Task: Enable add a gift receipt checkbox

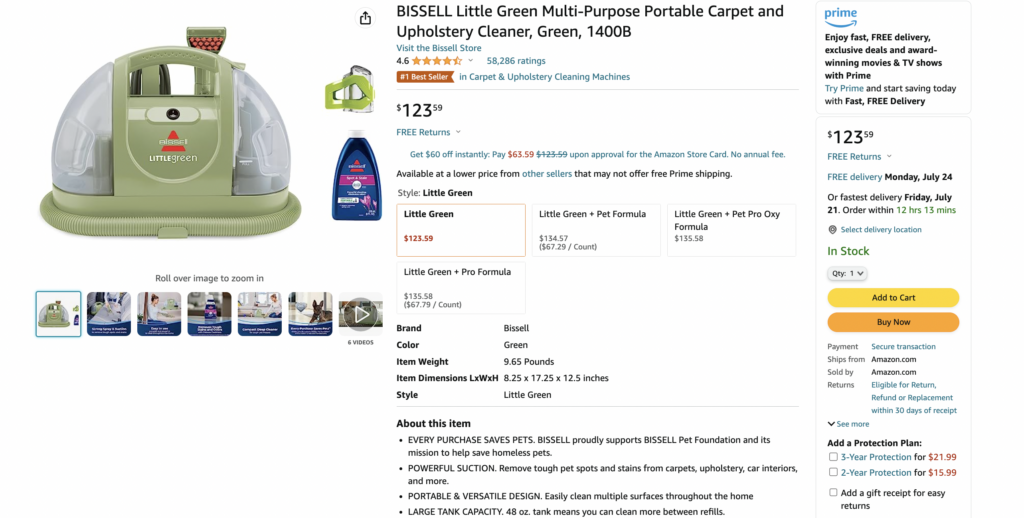Action: (x=833, y=493)
